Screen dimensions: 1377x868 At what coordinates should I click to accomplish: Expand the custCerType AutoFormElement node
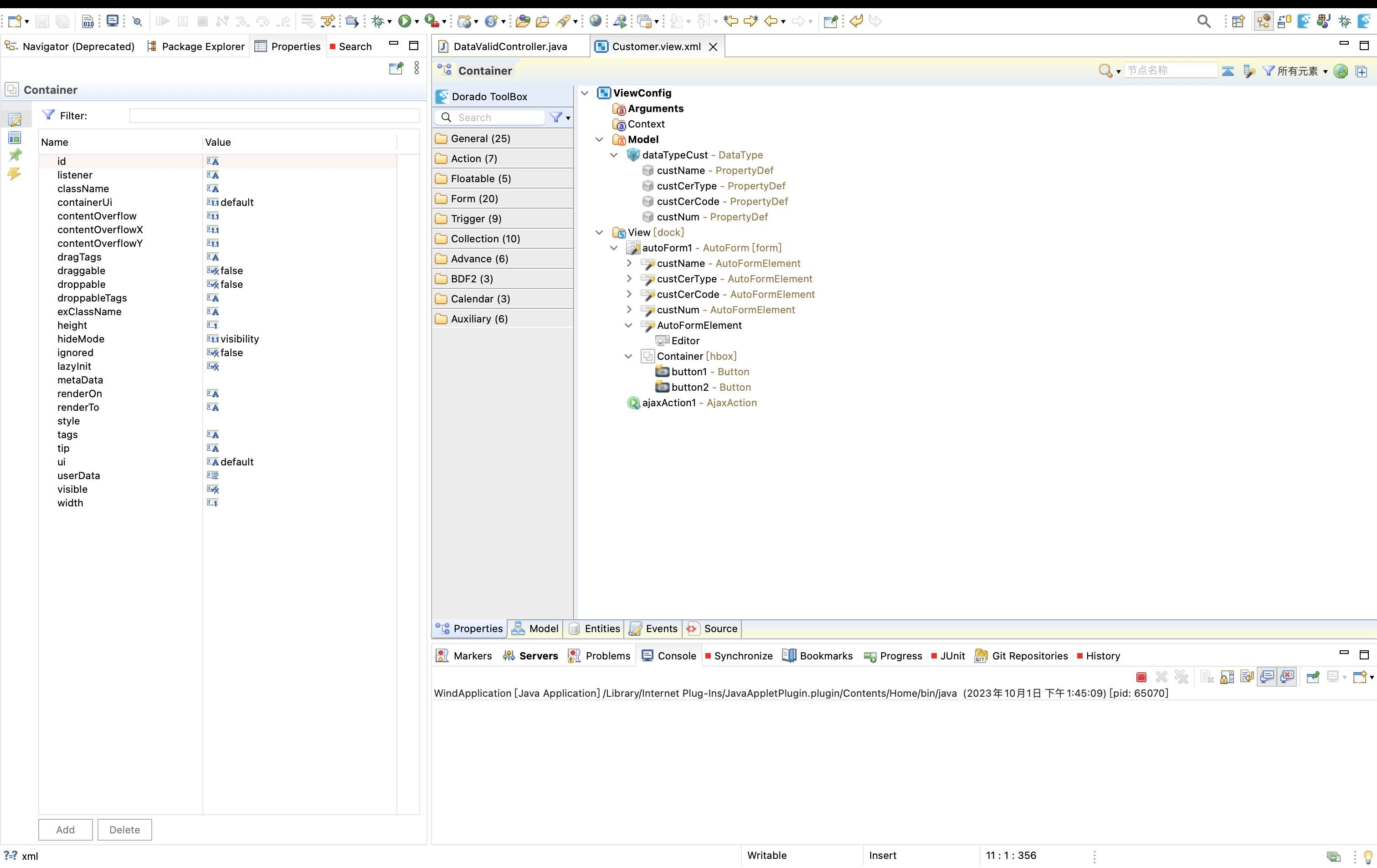[x=628, y=279]
